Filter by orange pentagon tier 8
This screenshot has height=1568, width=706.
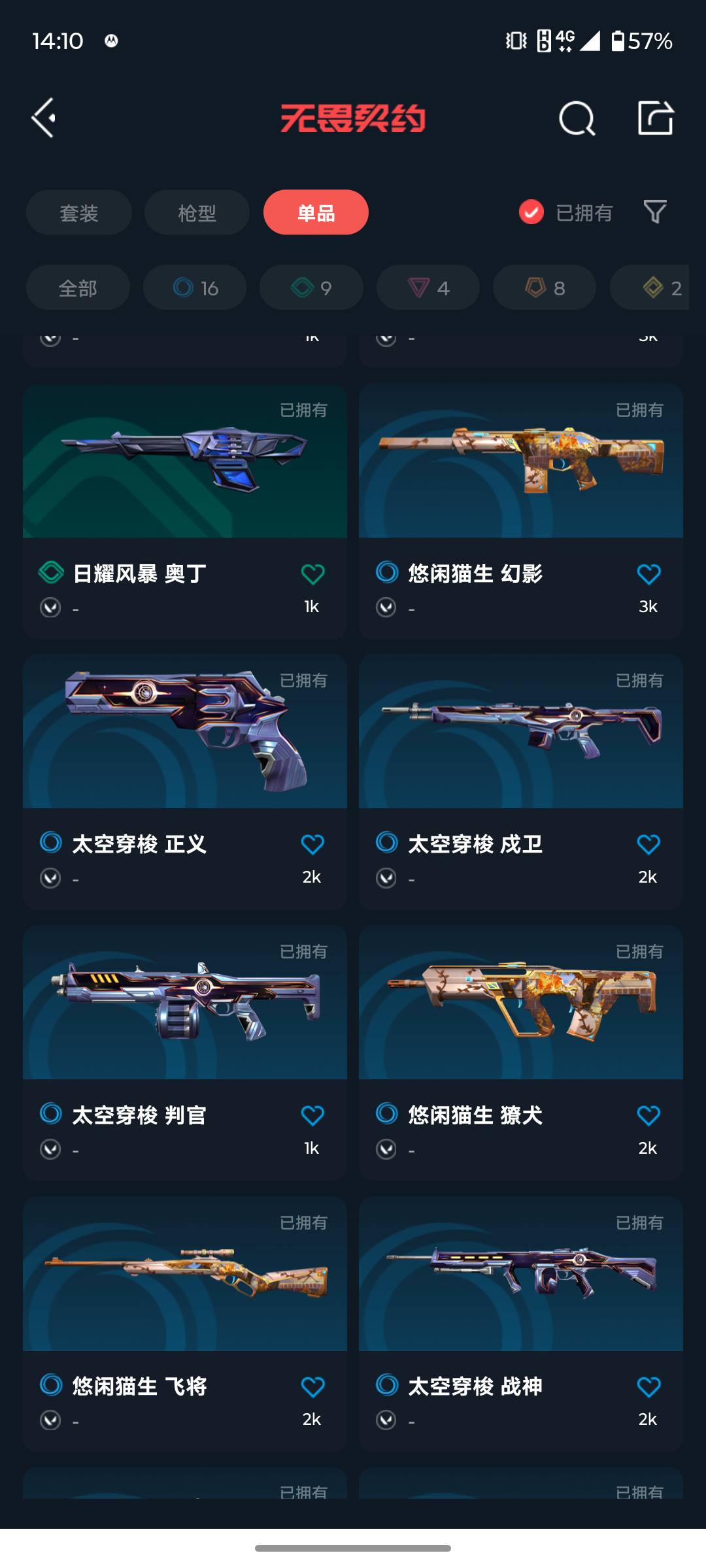pos(545,287)
